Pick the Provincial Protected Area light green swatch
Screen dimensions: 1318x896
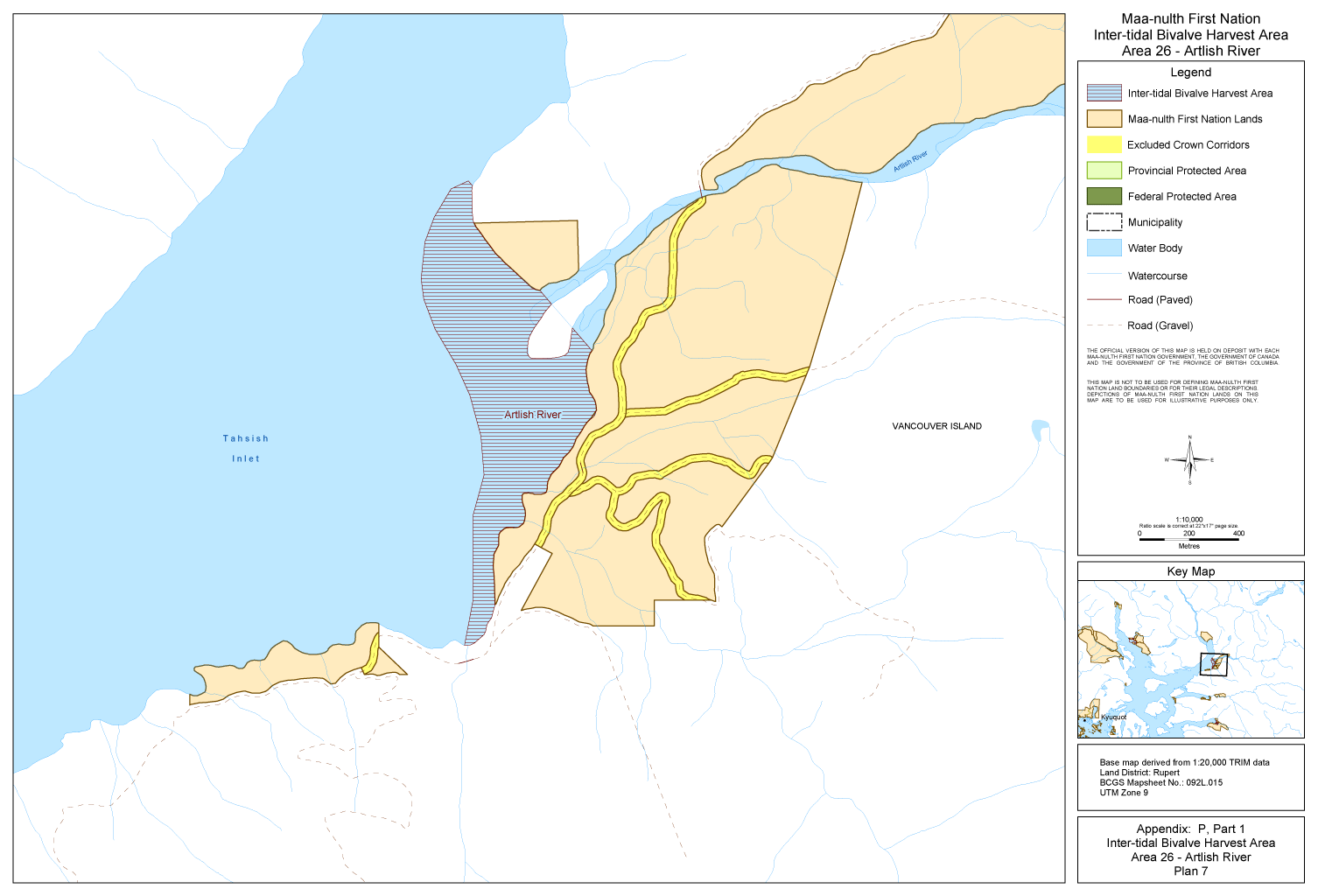(x=1104, y=171)
